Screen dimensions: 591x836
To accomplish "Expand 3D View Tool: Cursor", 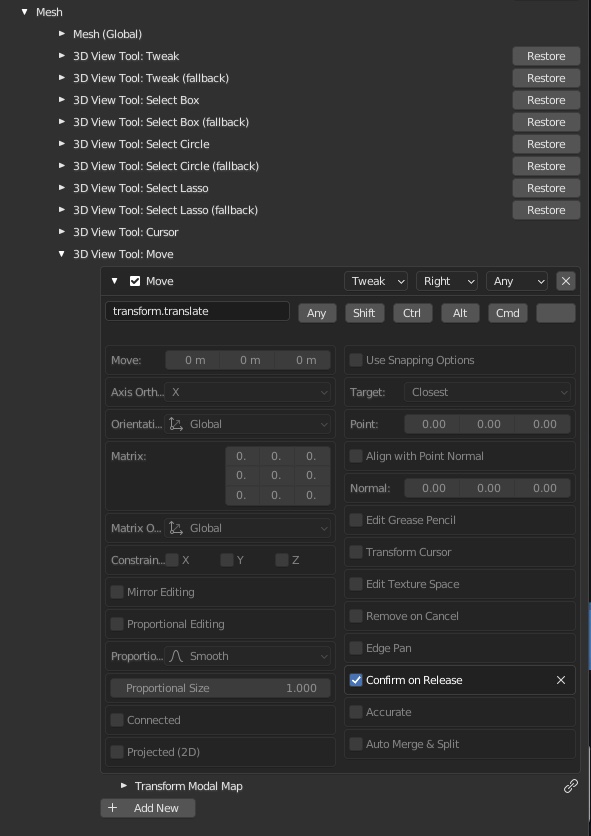I will (62, 232).
